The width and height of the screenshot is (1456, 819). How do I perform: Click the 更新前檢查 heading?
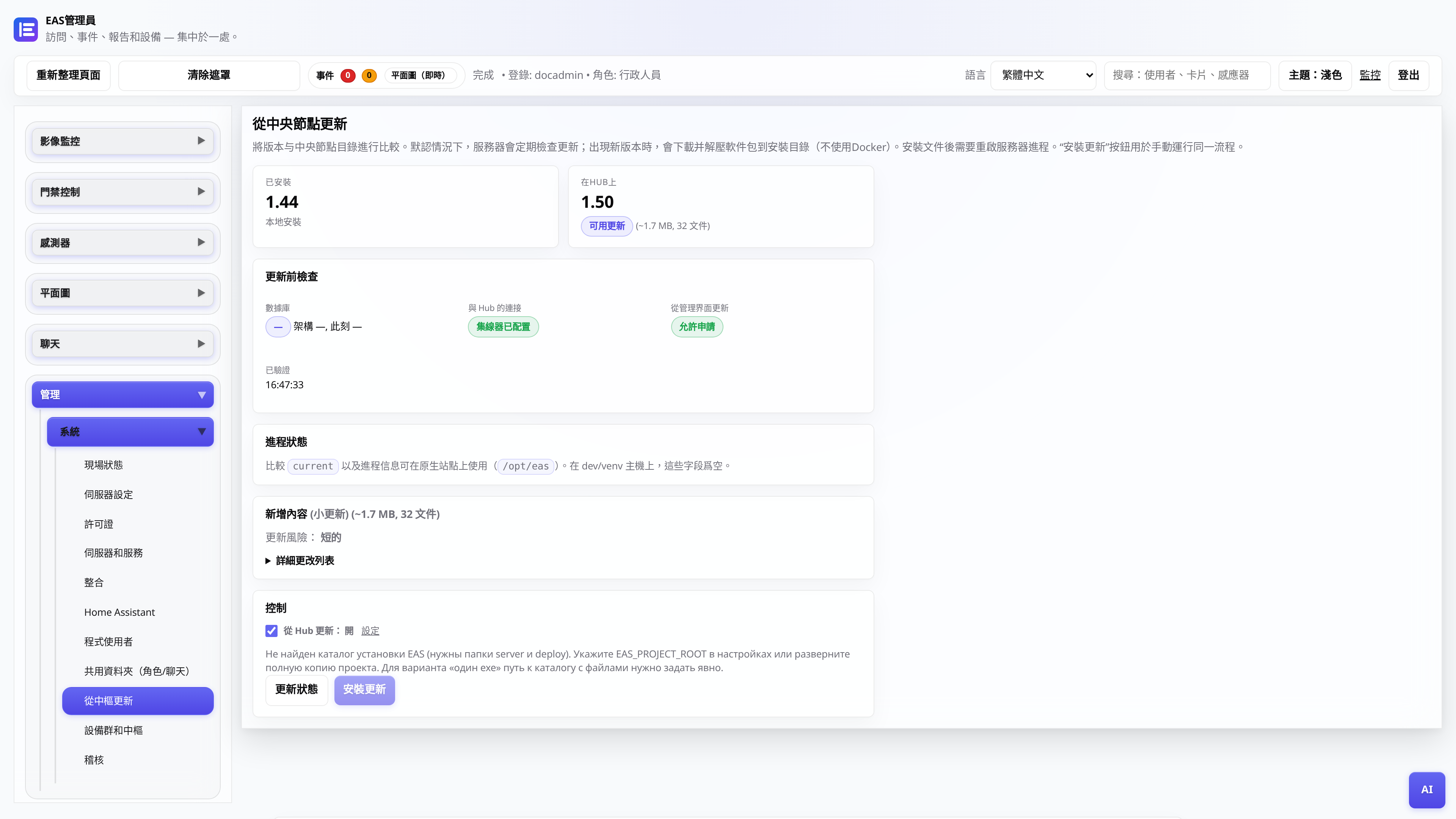(292, 276)
